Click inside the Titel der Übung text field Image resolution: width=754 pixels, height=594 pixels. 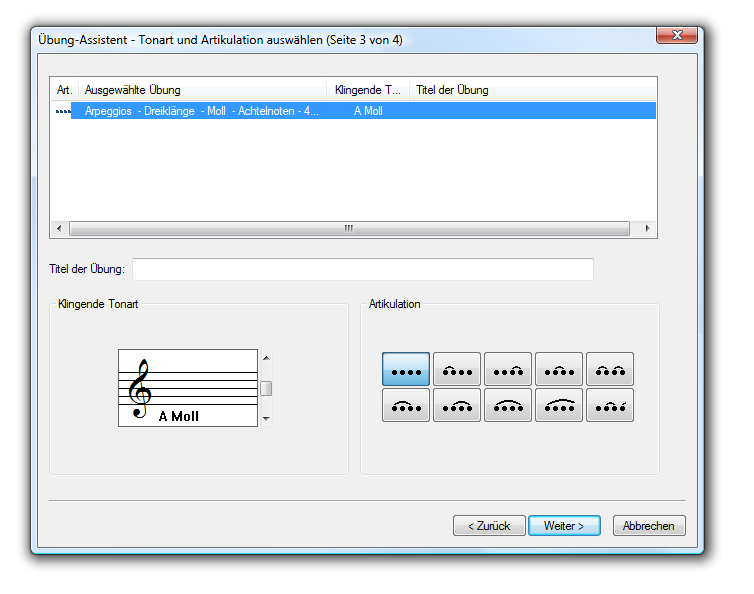363,269
